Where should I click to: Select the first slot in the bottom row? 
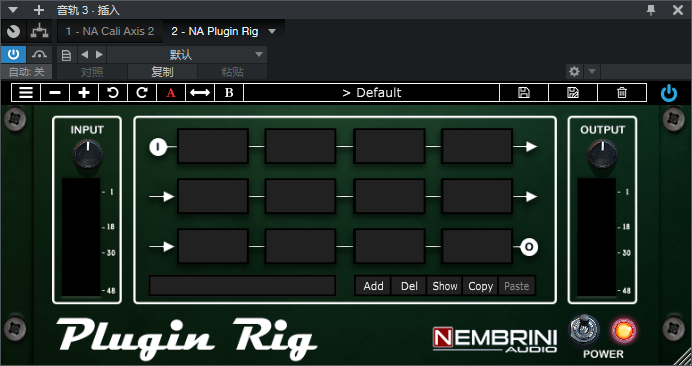213,246
